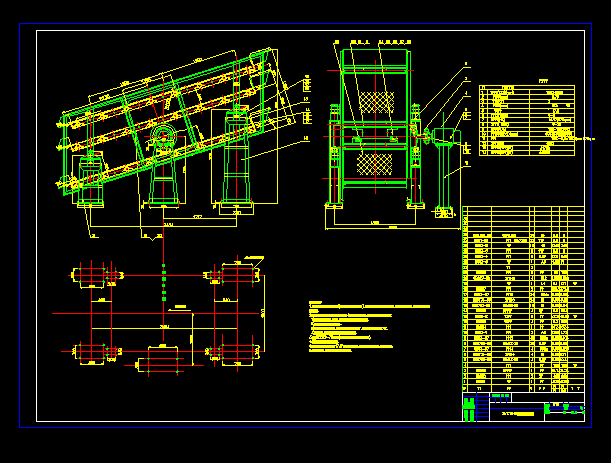Image resolution: width=611 pixels, height=463 pixels.
Task: Click the yellow parts list table
Action: (523, 299)
